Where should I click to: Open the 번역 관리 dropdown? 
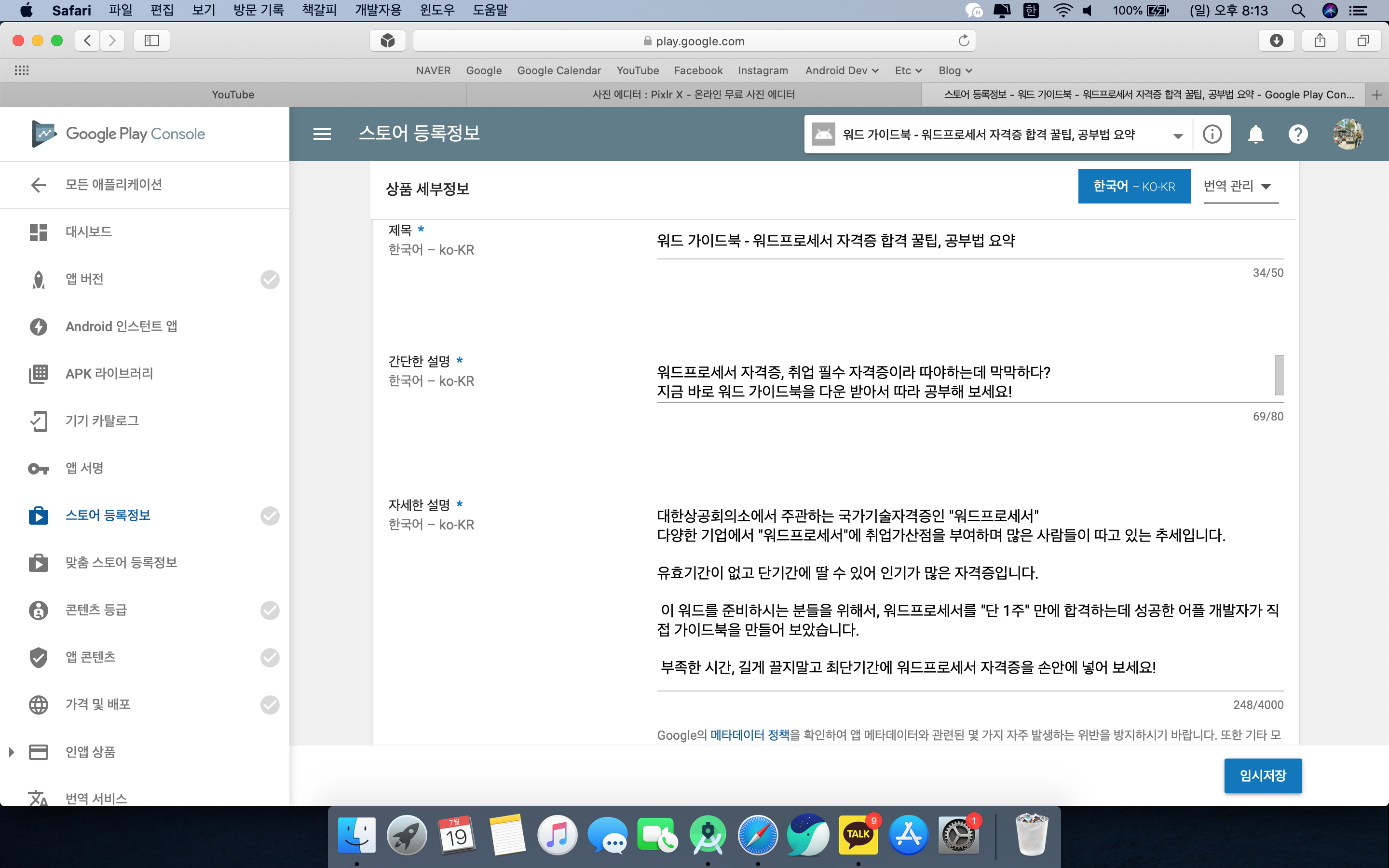[x=1240, y=186]
